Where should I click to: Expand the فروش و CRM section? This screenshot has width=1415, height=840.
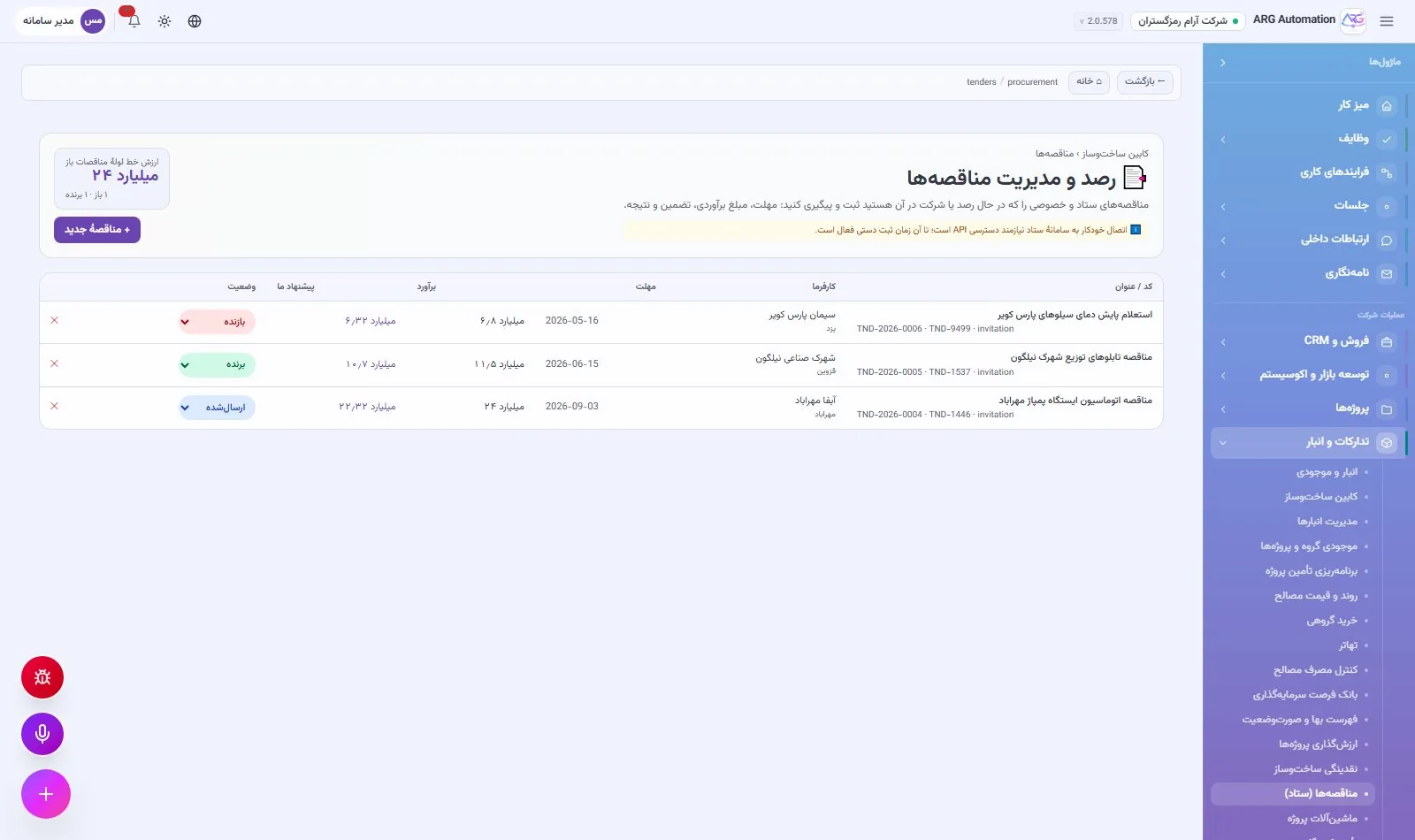point(1223,342)
